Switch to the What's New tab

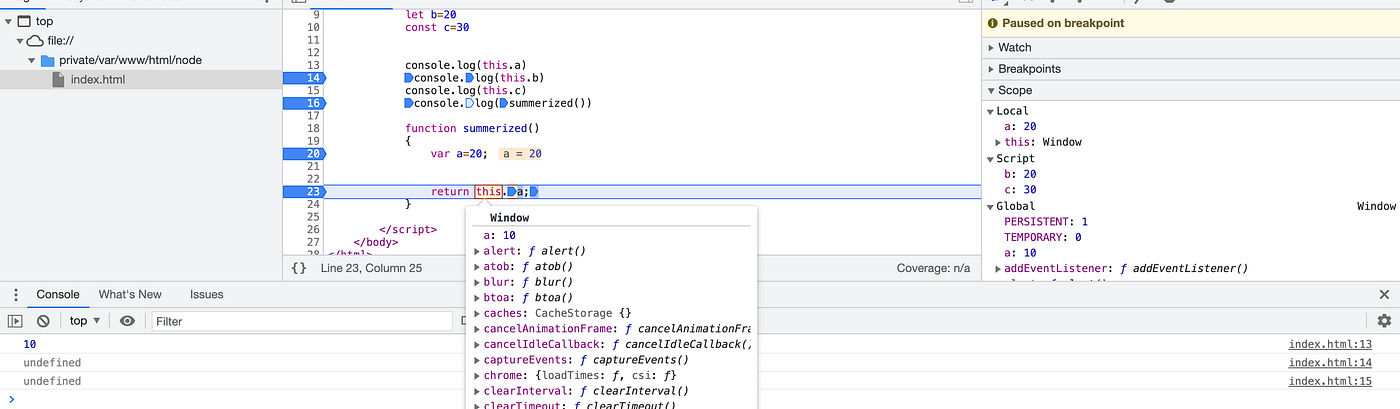click(x=130, y=295)
